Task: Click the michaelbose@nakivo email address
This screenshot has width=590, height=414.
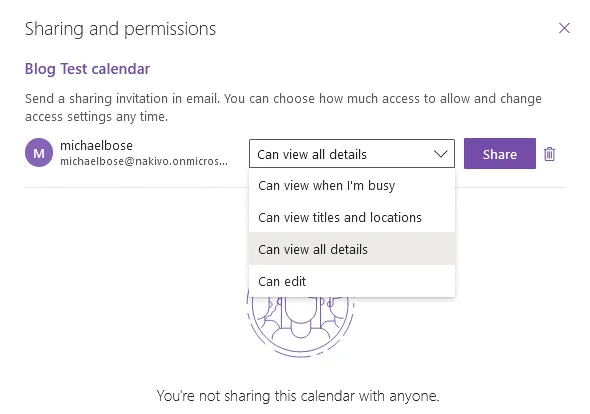Action: (x=144, y=161)
